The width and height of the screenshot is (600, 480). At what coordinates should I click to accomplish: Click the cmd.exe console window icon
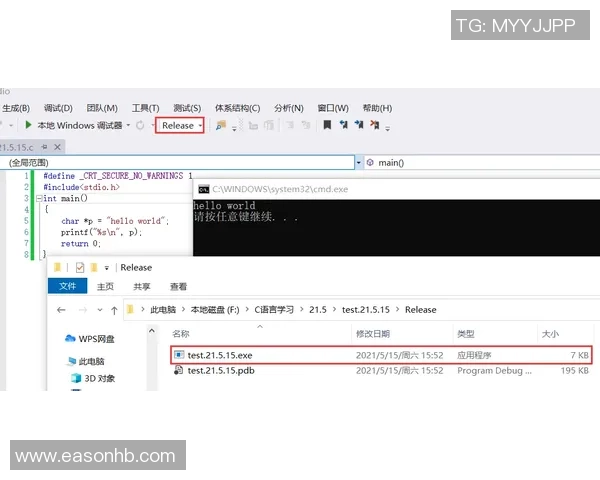(x=204, y=189)
